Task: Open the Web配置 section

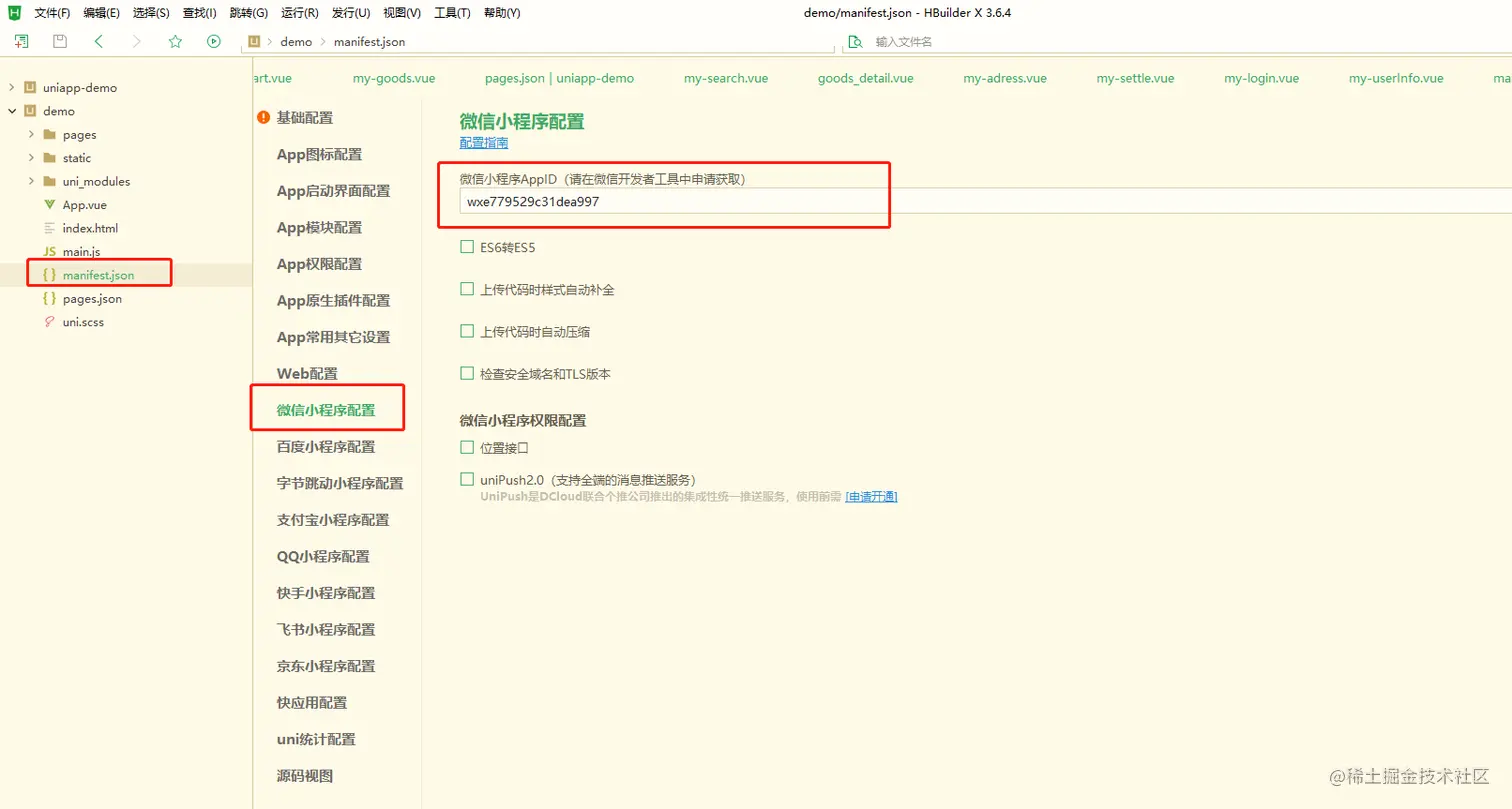Action: pyautogui.click(x=308, y=373)
